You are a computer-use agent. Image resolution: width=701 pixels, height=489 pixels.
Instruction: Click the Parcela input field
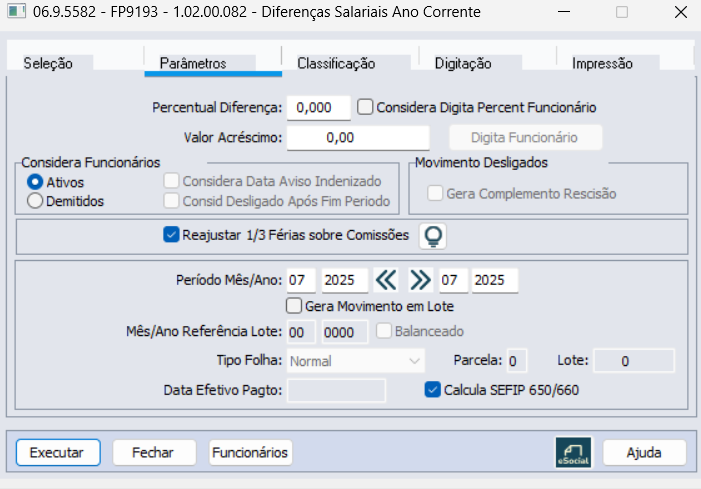click(516, 361)
